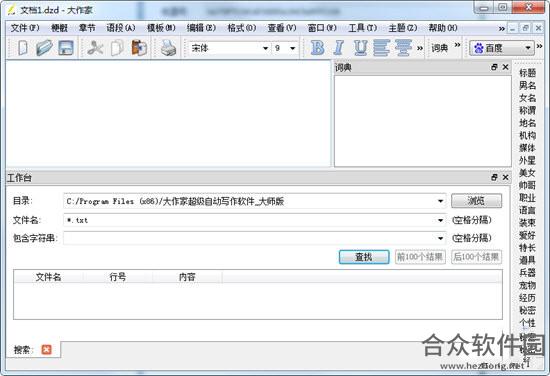This screenshot has width=550, height=376.
Task: Click the 前100个结果 button
Action: click(x=420, y=257)
